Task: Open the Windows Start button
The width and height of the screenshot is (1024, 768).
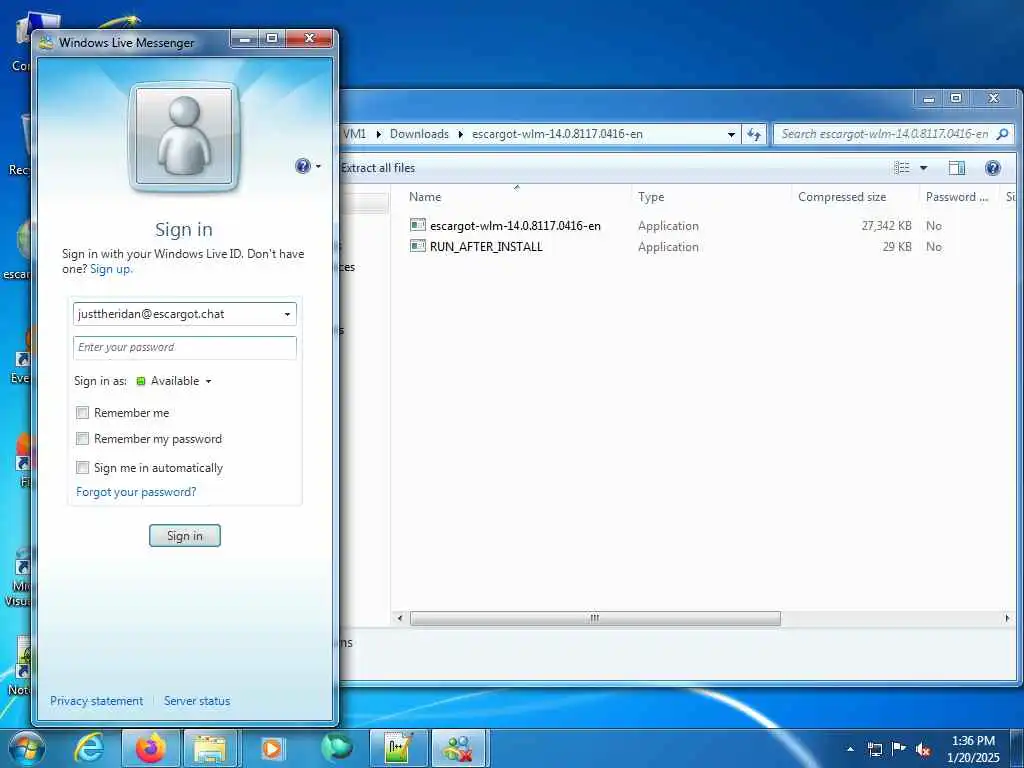Action: tap(27, 749)
